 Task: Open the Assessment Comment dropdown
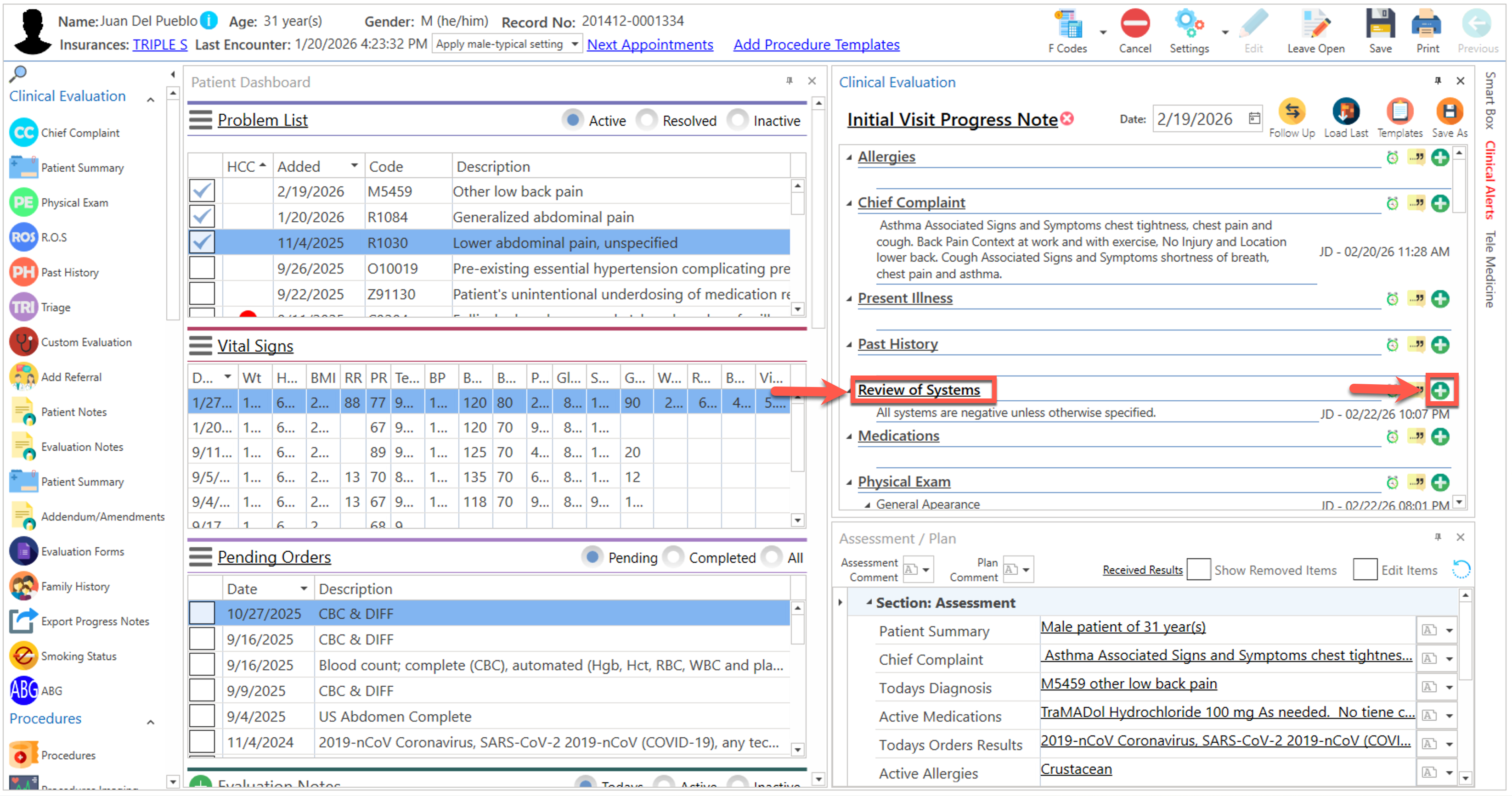(925, 570)
